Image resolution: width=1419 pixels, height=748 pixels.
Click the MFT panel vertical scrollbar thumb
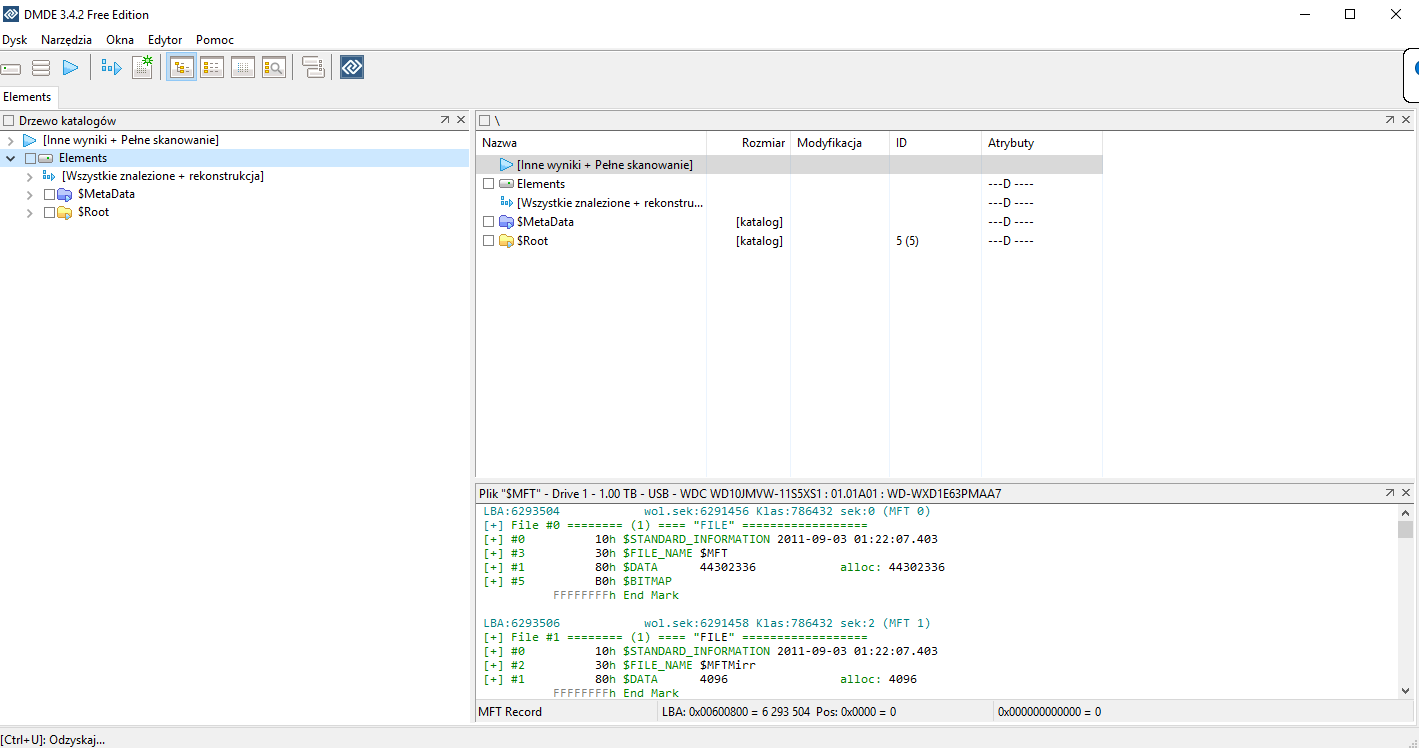1405,529
